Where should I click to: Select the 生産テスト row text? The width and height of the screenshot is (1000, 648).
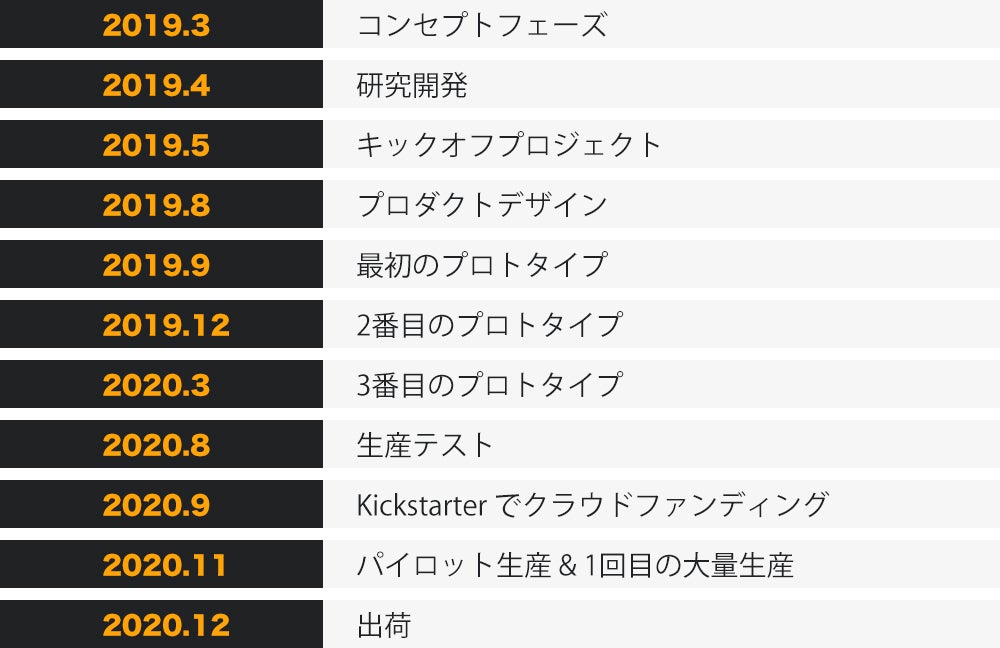(426, 445)
